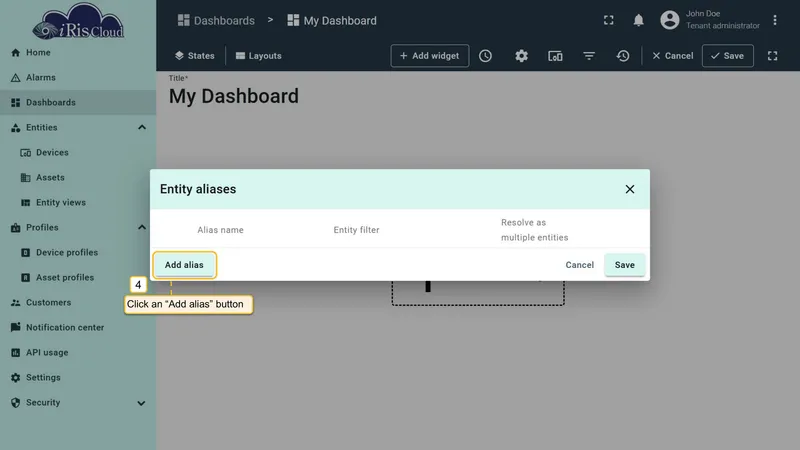Cancel the Entity aliases dialog
This screenshot has width=800, height=450.
point(580,265)
